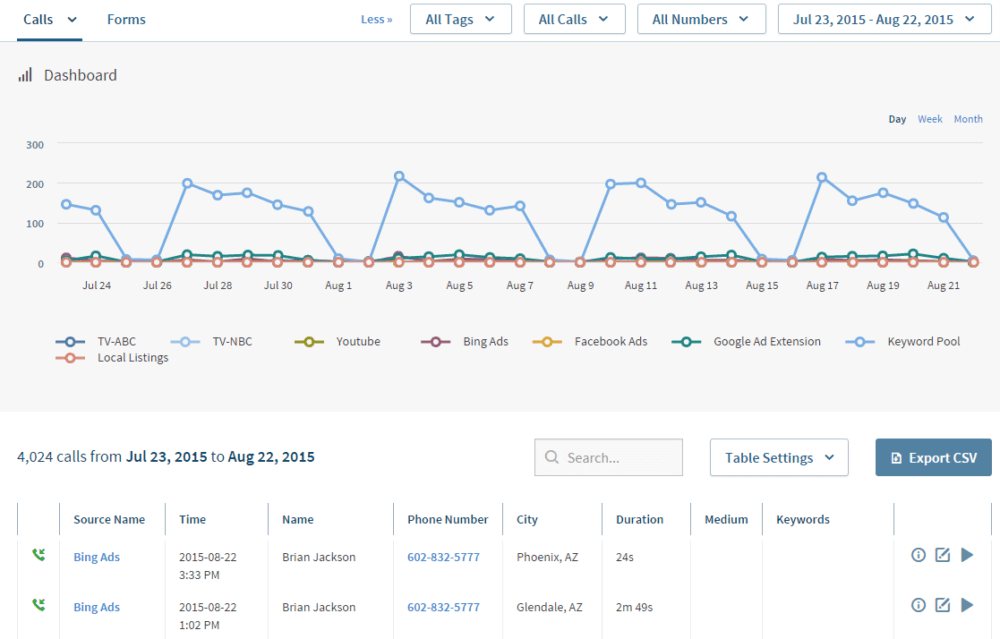Screen dimensions: 1000x639
Task: Click the Dashboard bar chart icon
Action: click(25, 75)
